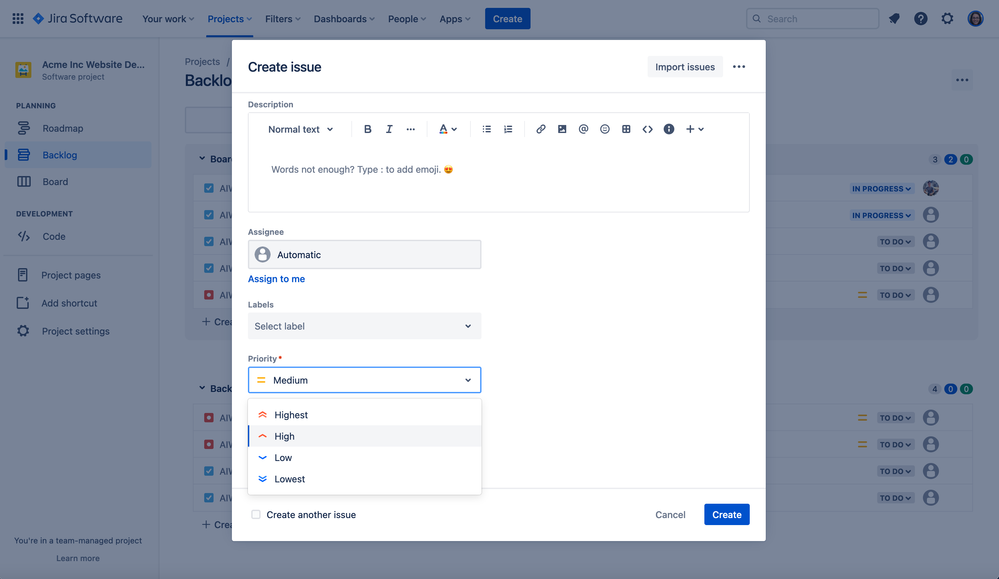Click the blue Create button in top navigation
This screenshot has height=579, width=999.
(507, 19)
